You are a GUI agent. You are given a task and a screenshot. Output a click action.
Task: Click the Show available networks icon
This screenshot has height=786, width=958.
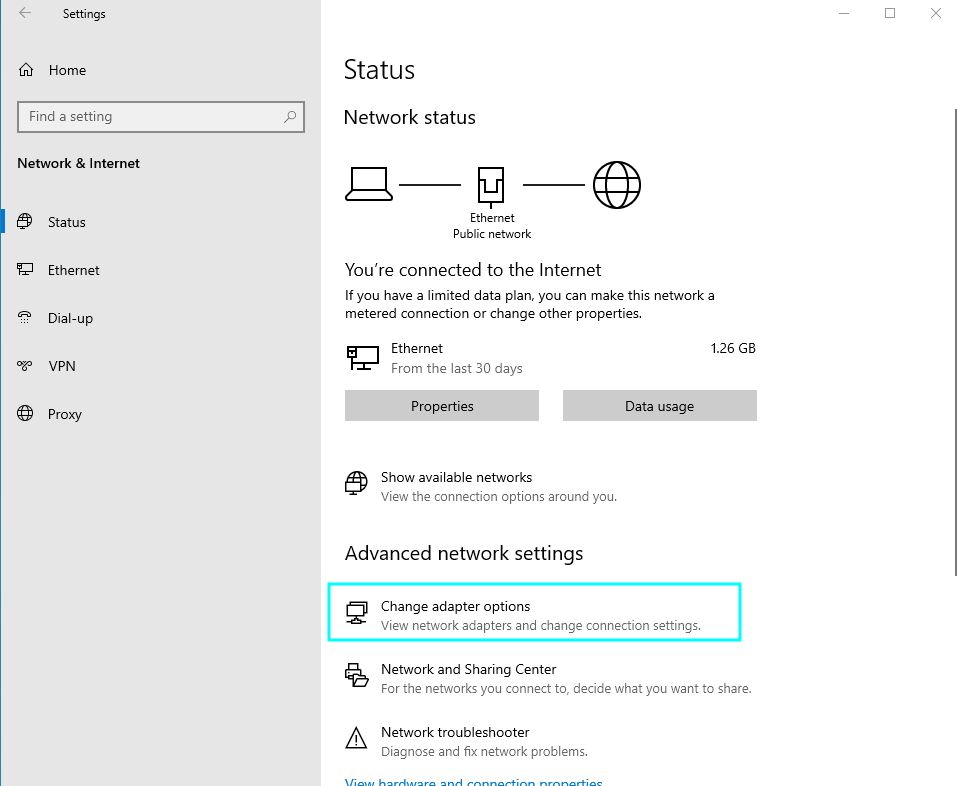click(356, 483)
